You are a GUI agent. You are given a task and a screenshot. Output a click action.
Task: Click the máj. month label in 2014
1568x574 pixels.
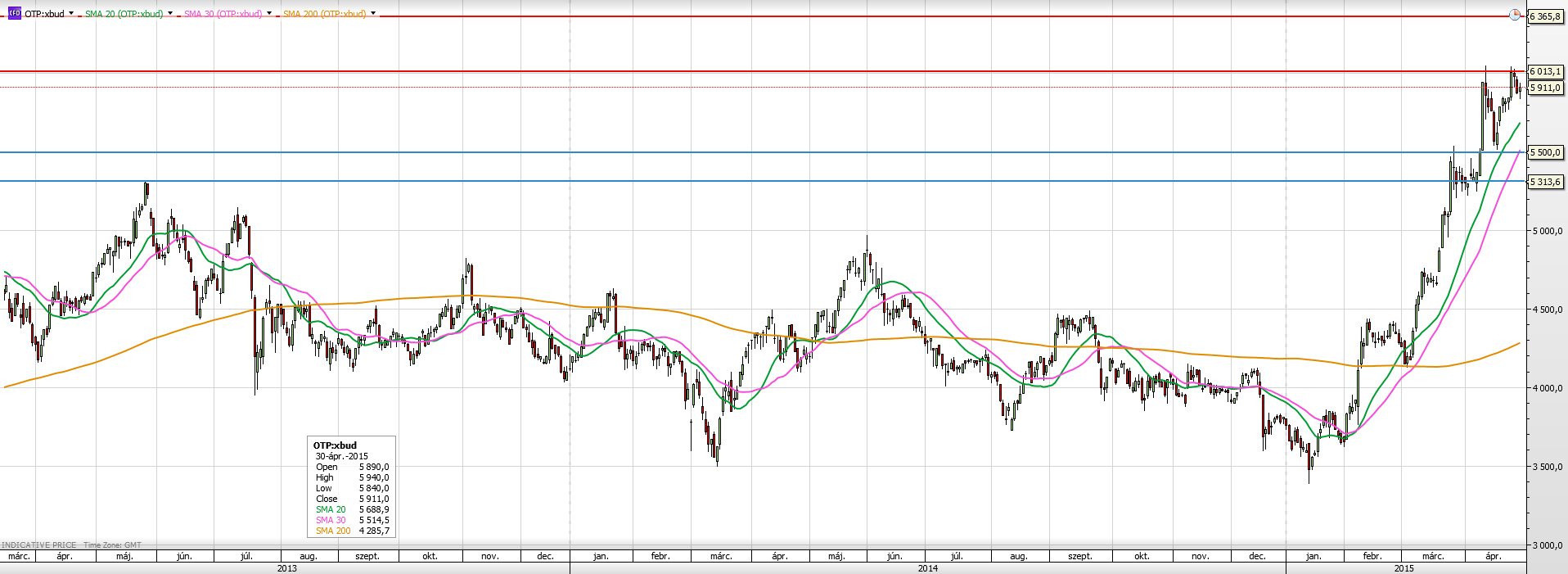point(836,556)
